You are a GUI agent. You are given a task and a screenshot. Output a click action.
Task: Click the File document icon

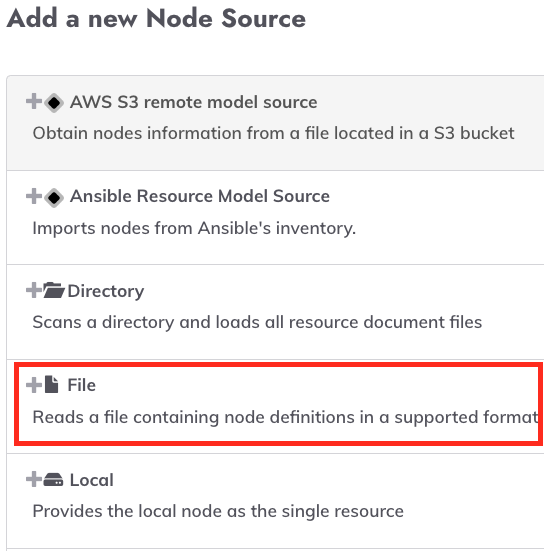(x=52, y=384)
